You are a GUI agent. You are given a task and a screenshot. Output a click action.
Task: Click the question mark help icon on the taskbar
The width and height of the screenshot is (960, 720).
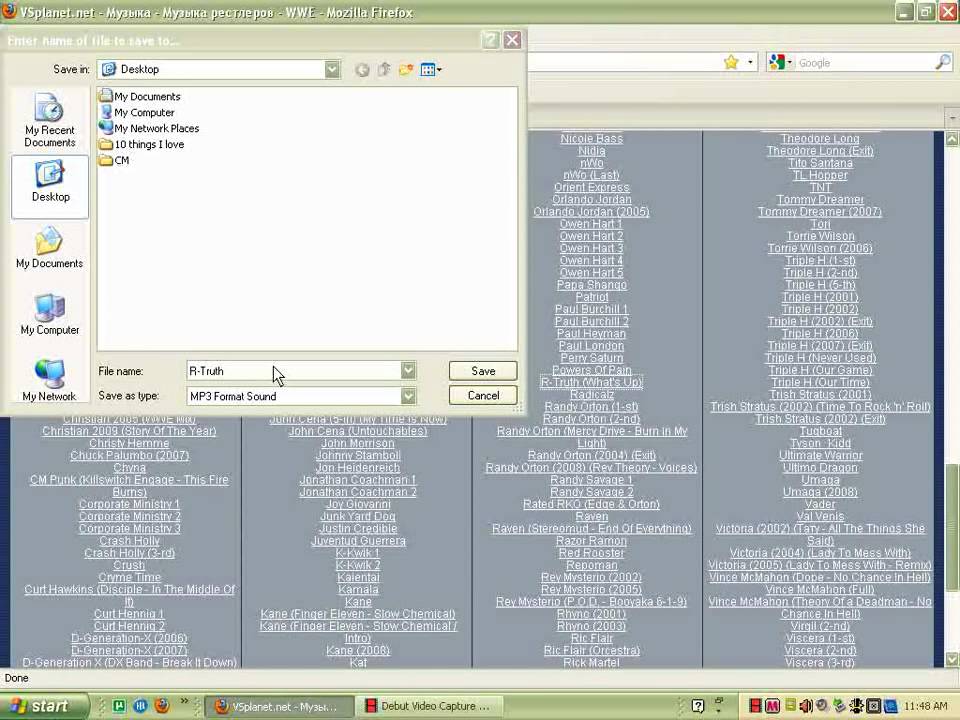tap(697, 707)
